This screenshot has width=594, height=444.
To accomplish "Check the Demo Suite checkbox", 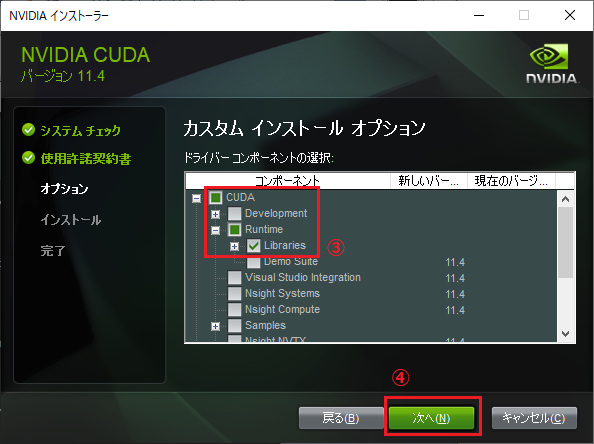I will (x=253, y=261).
